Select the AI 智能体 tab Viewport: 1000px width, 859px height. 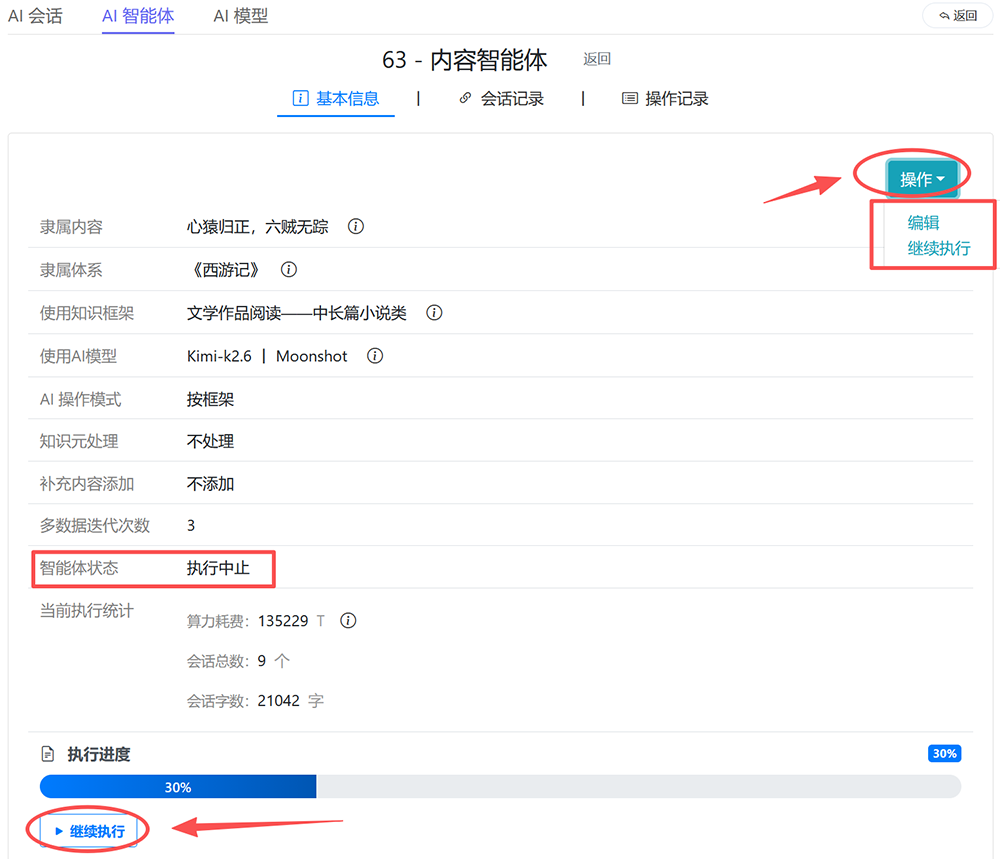click(138, 16)
